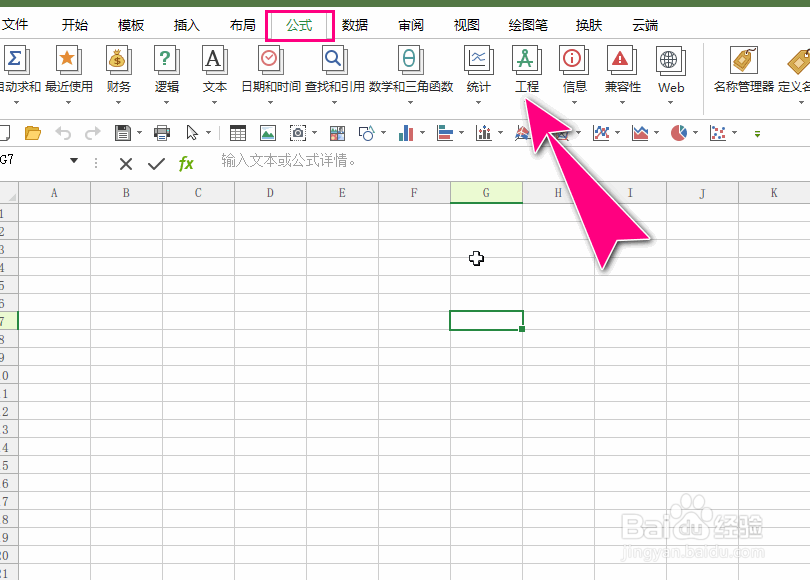Select column header D
The image size is (810, 580).
point(270,193)
